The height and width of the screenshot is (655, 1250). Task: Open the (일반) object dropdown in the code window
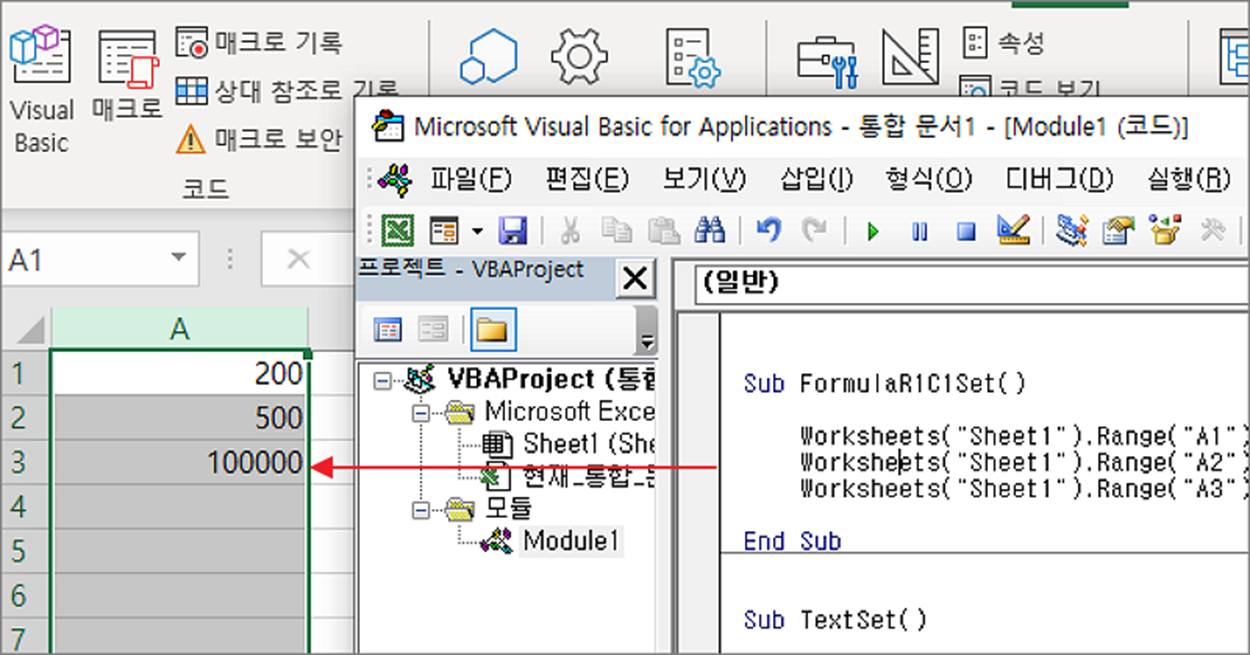point(971,283)
